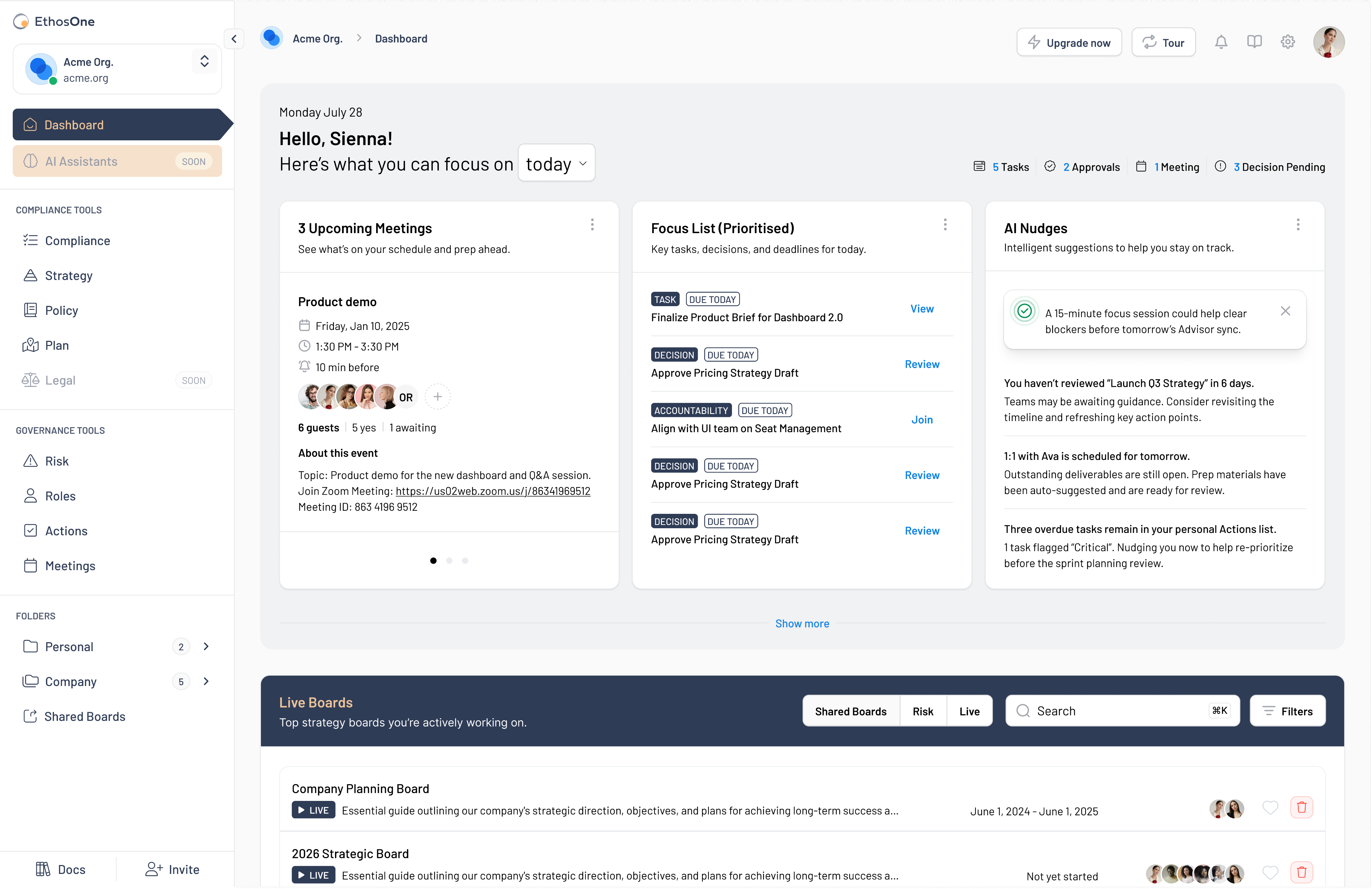Open the Upcoming Meetings three-dot menu
The image size is (1372, 889).
[592, 225]
